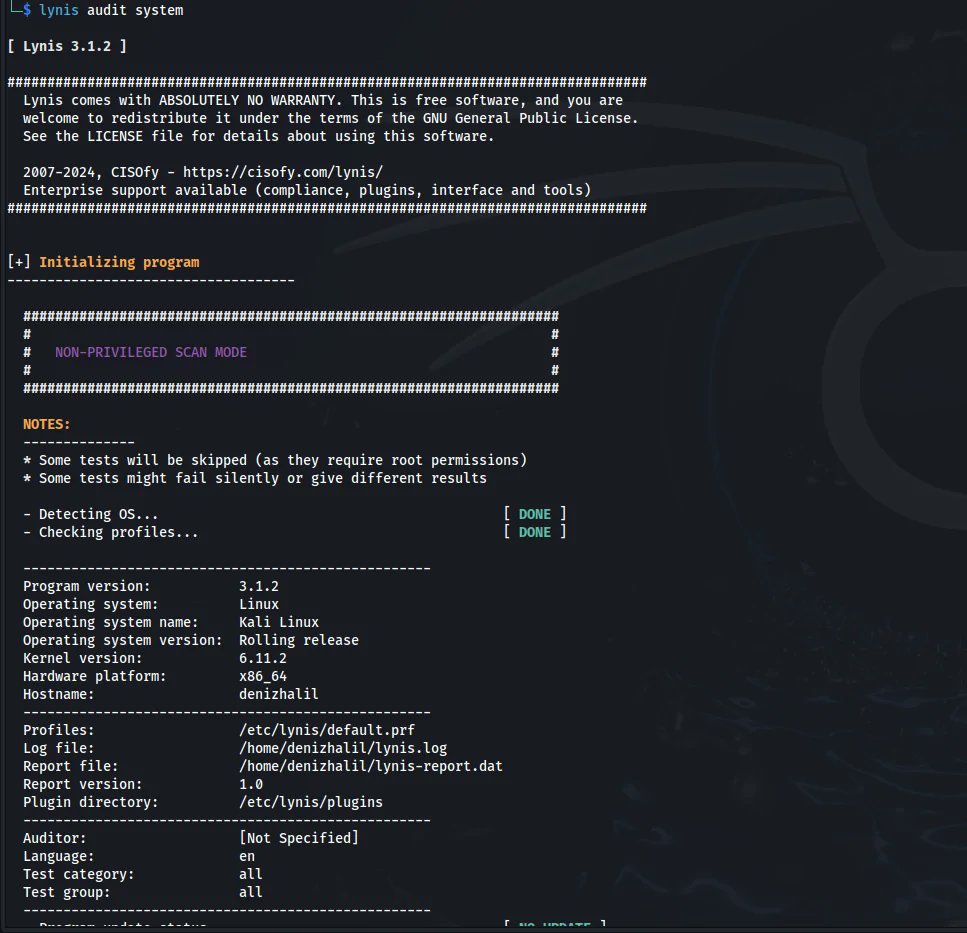The width and height of the screenshot is (967, 933).
Task: Click the 'Operating system name:' label
Action: [x=111, y=622]
